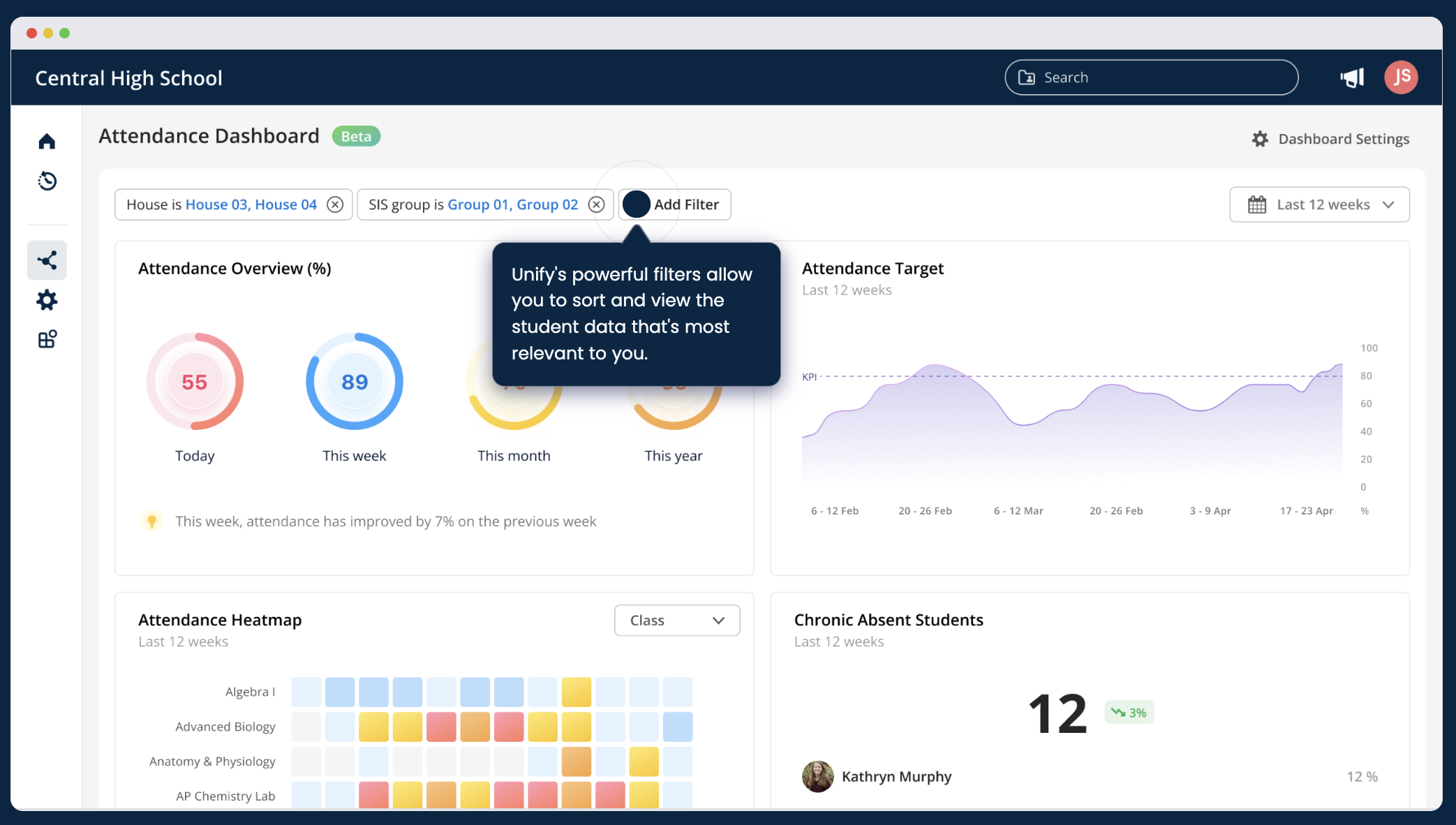This screenshot has width=1456, height=825.
Task: Select the This week progress ring
Action: tap(354, 381)
